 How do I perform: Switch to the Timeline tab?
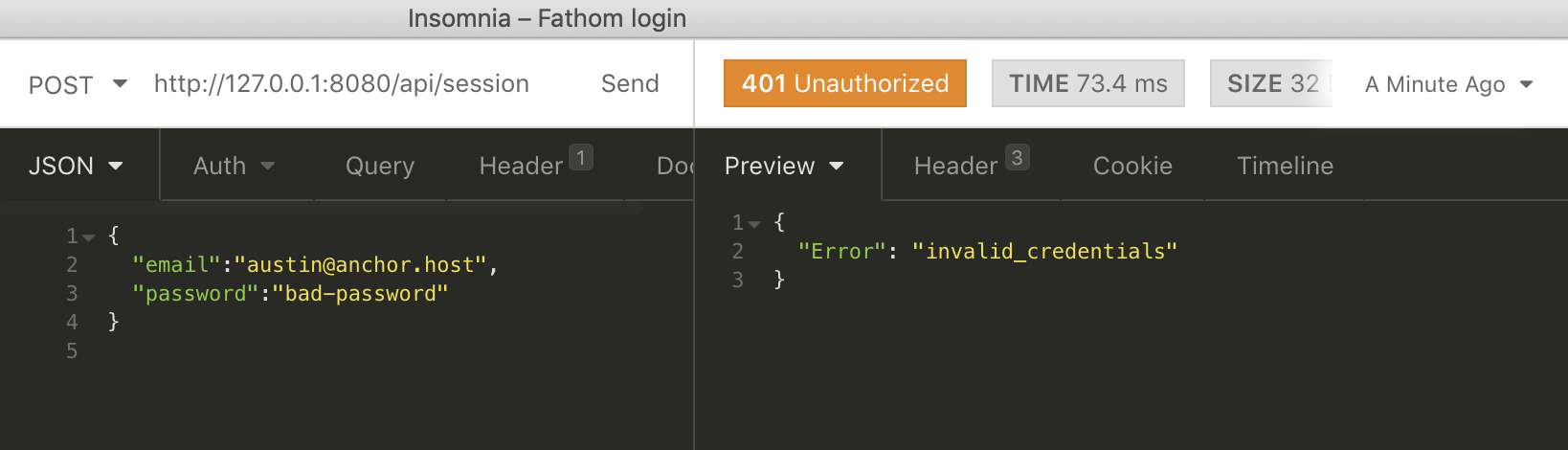[x=1285, y=166]
